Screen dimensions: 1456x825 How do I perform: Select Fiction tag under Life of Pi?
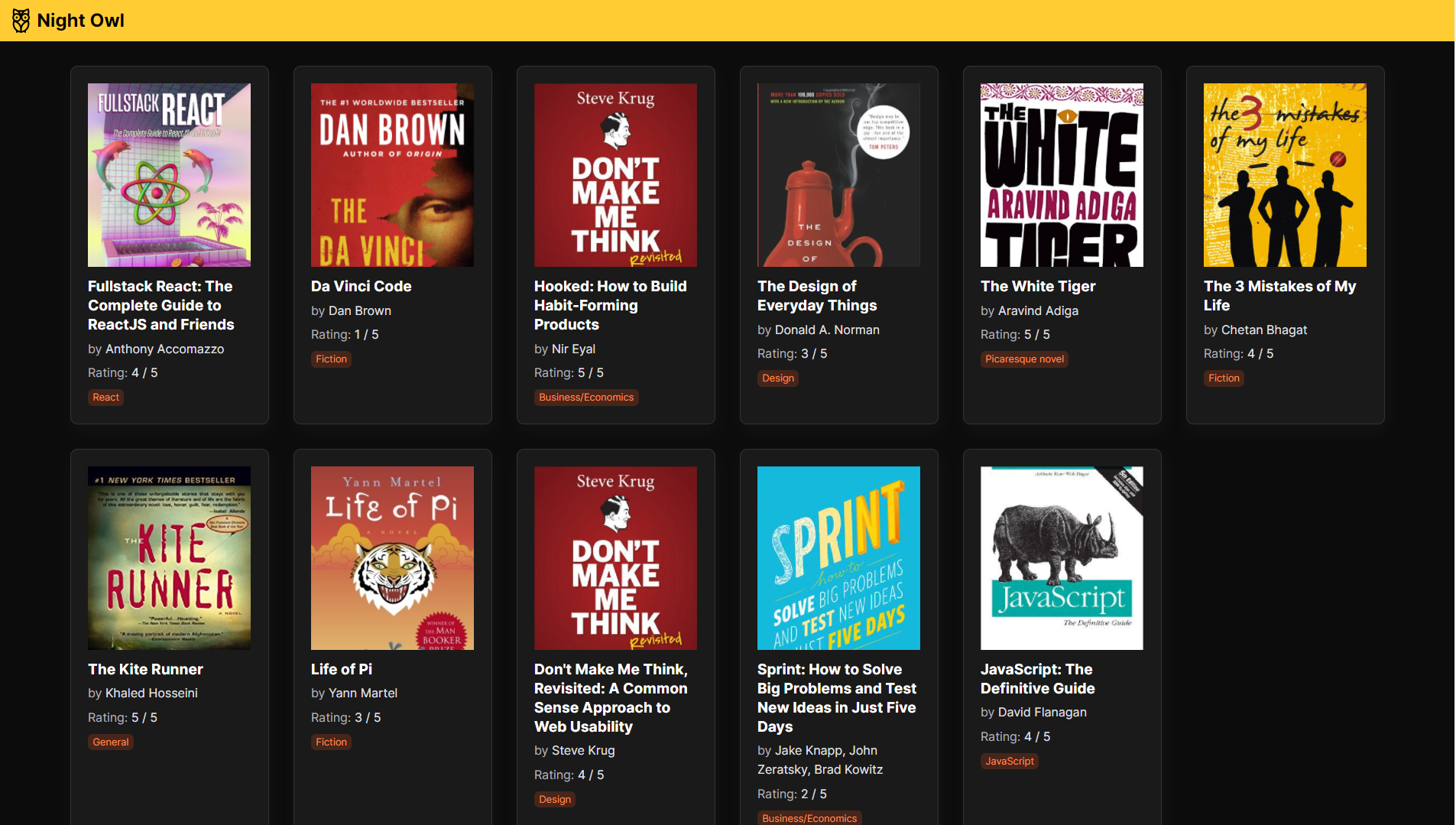[331, 742]
